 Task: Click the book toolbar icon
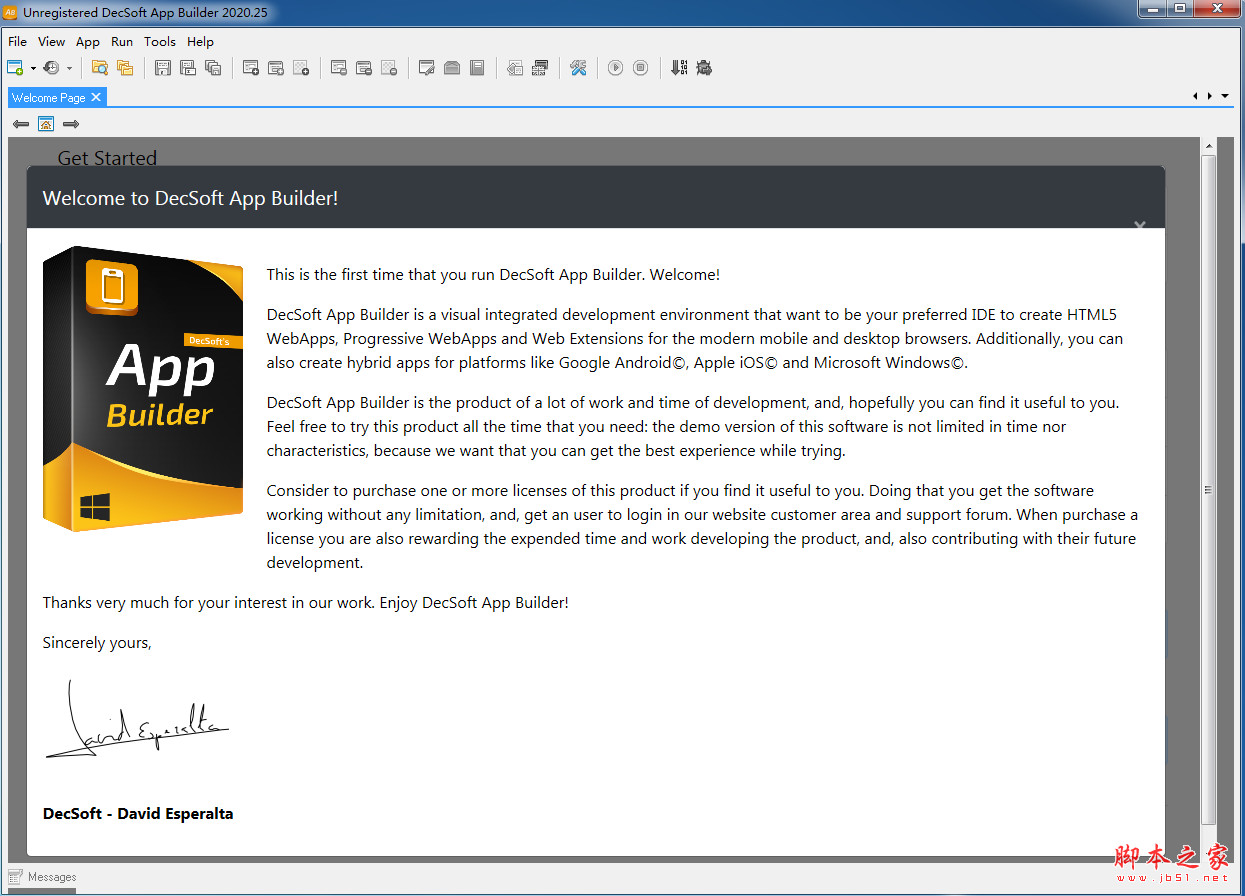point(477,68)
